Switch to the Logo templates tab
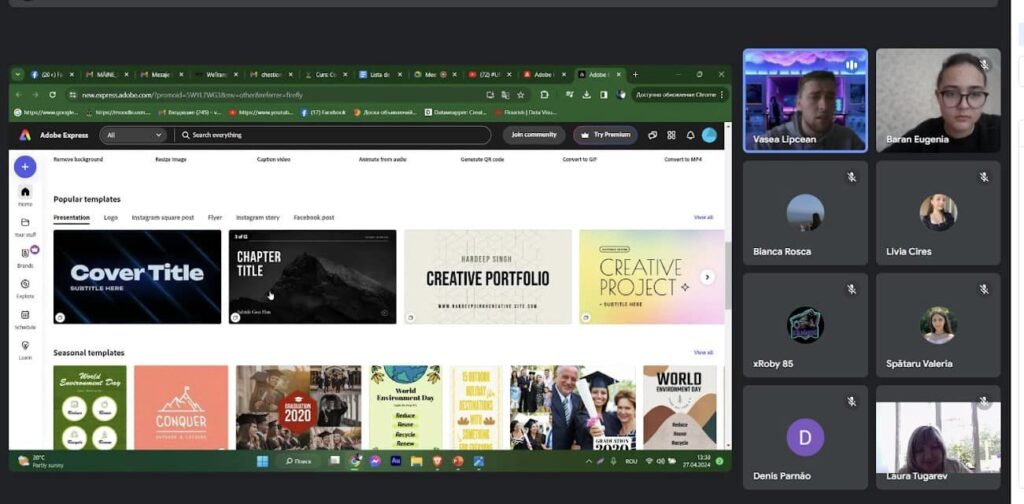The image size is (1024, 504). (x=110, y=217)
